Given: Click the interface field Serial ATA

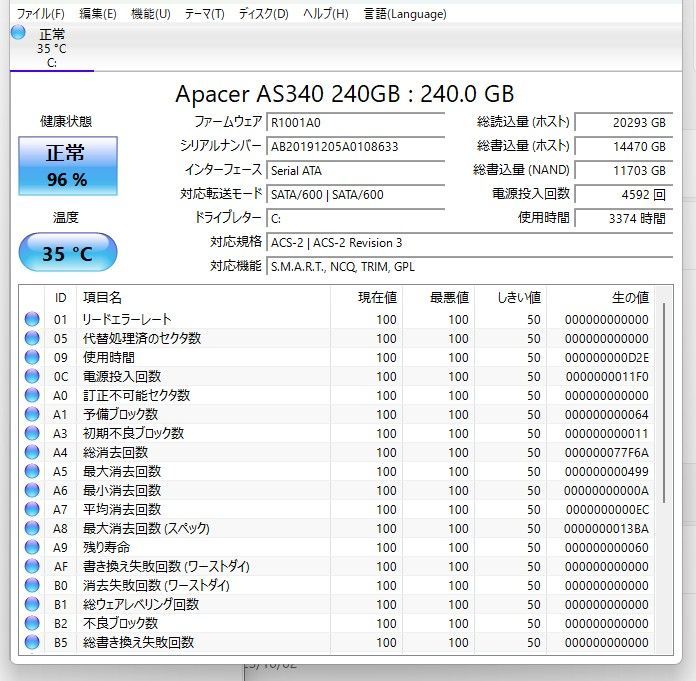Looking at the screenshot, I should (x=356, y=170).
